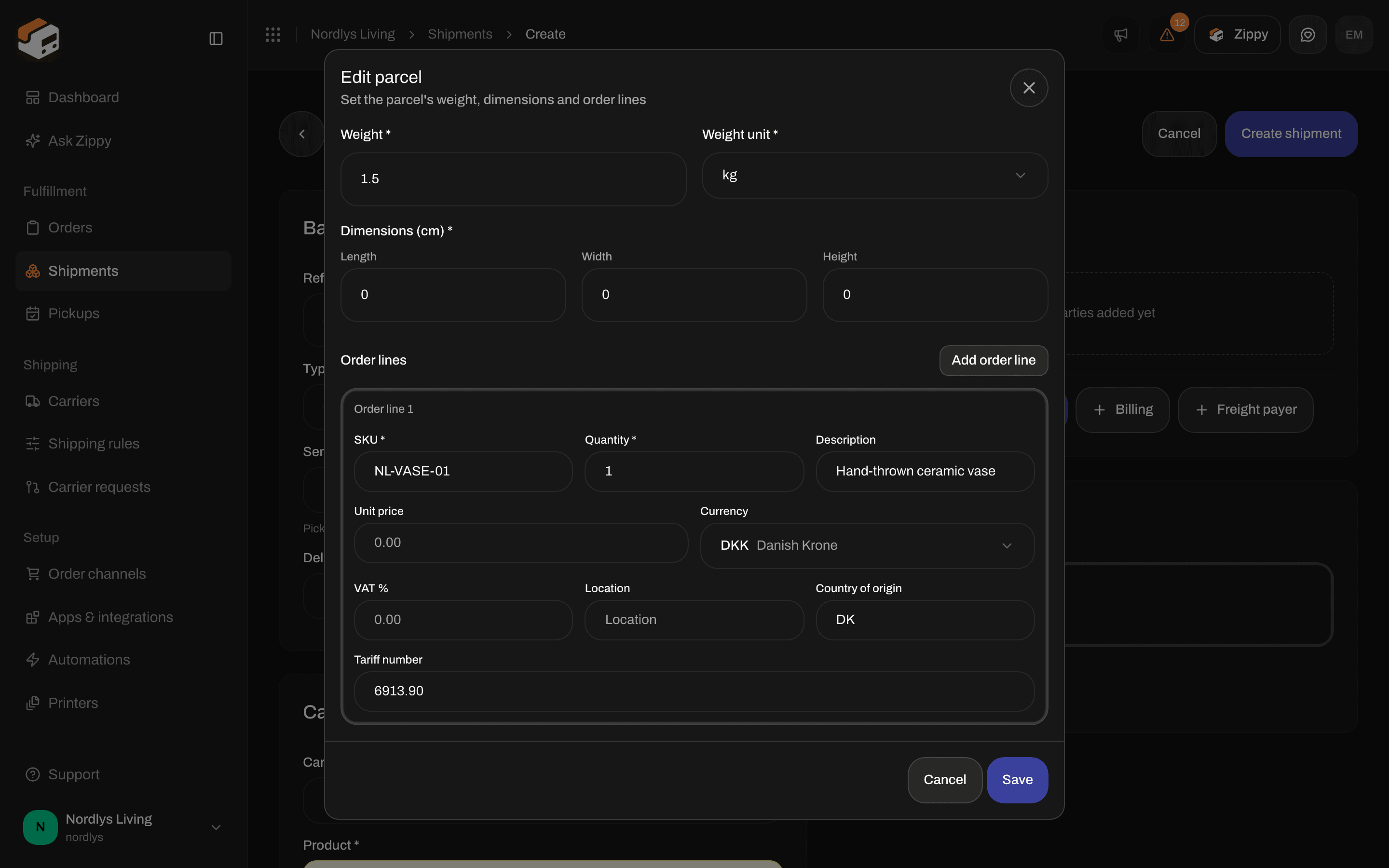The height and width of the screenshot is (868, 1389).
Task: Expand the Nordlys Living account switcher
Action: 123,827
